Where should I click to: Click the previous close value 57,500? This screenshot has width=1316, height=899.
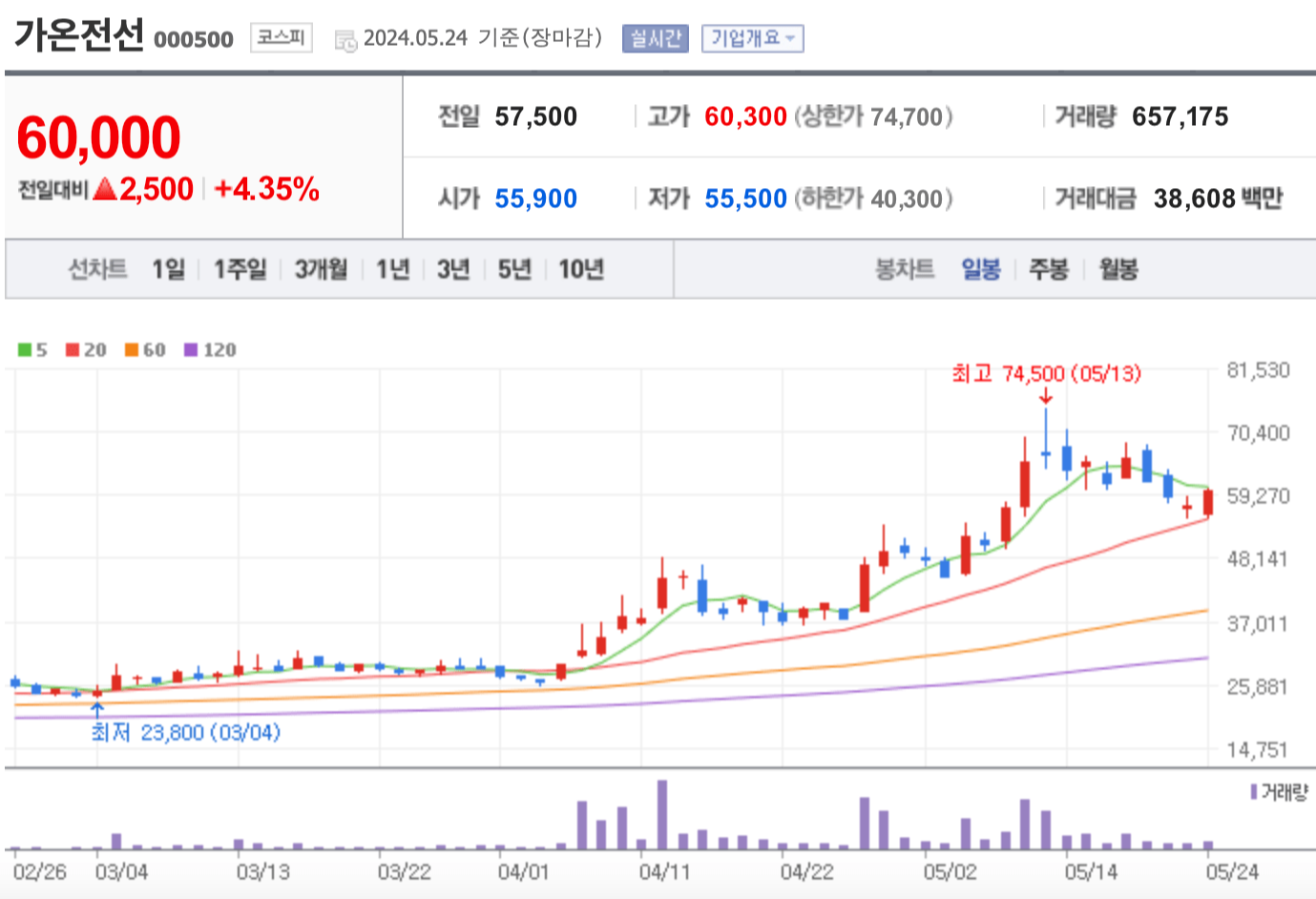(535, 116)
